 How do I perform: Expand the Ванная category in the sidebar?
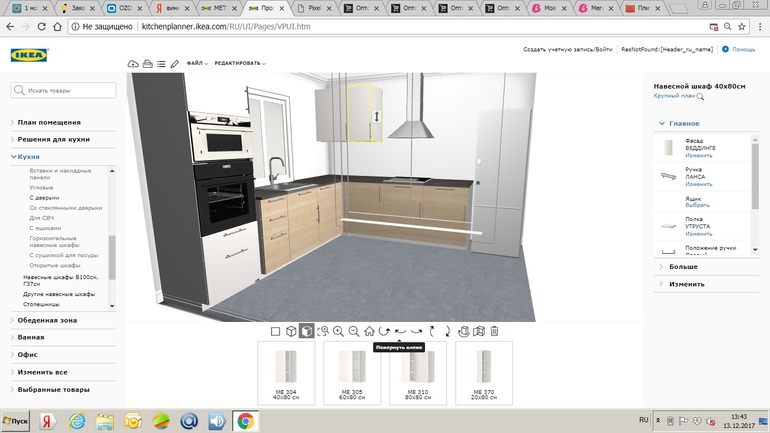(31, 338)
